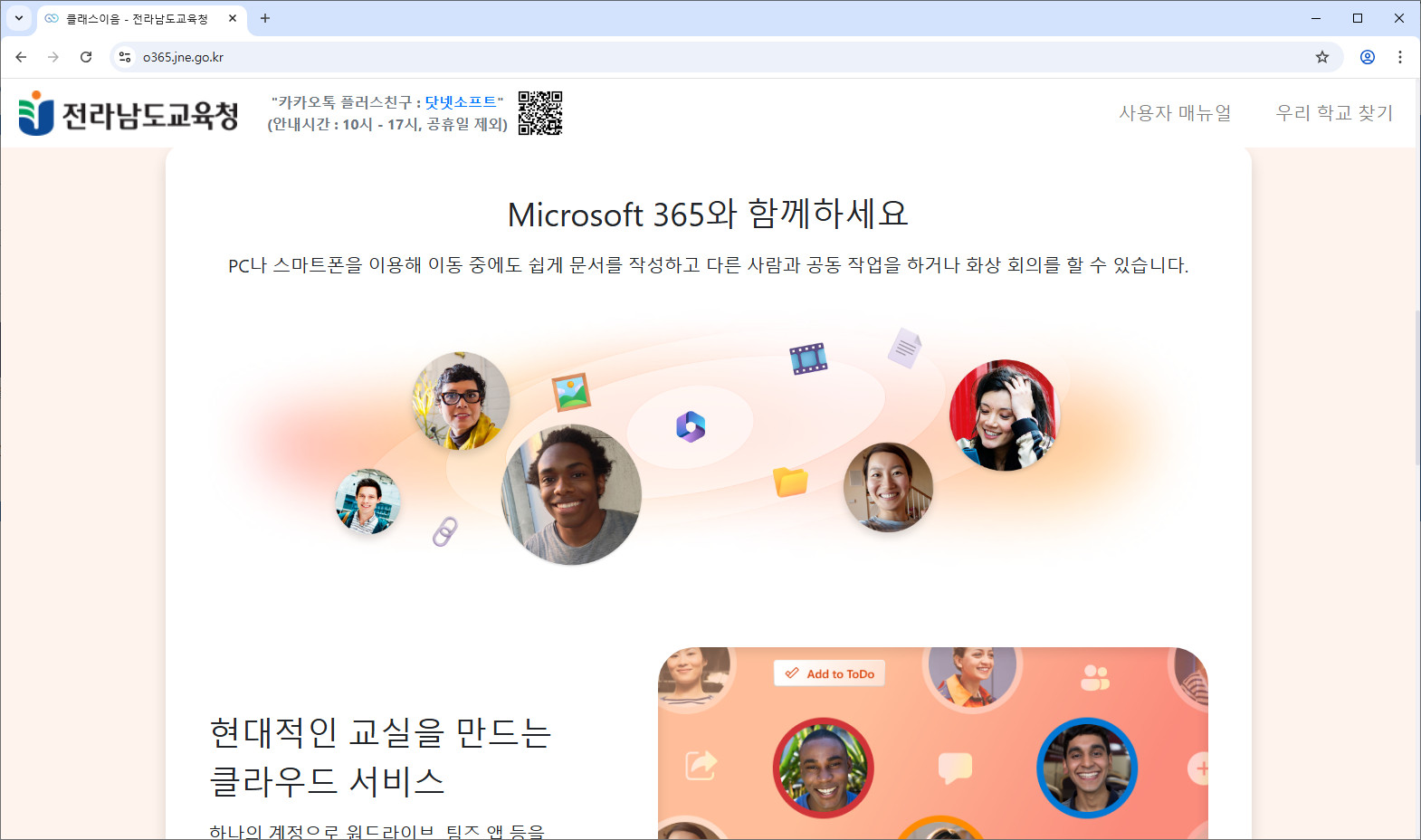Open 사용자 매뉴얼 menu
The width and height of the screenshot is (1421, 840).
coord(1175,113)
